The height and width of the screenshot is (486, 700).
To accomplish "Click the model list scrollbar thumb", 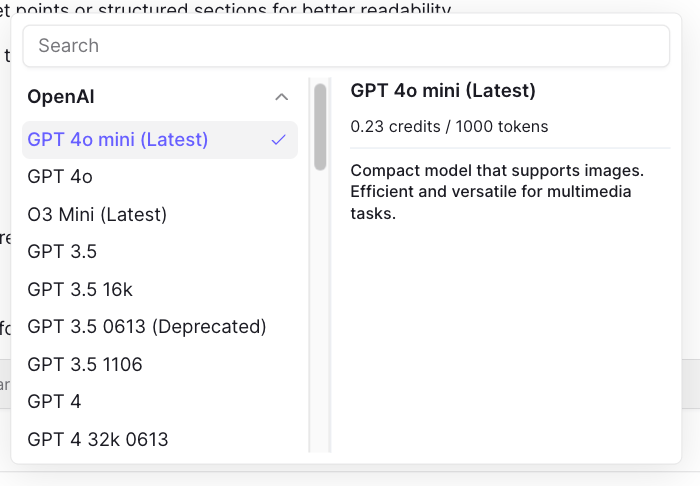I will pyautogui.click(x=320, y=127).
